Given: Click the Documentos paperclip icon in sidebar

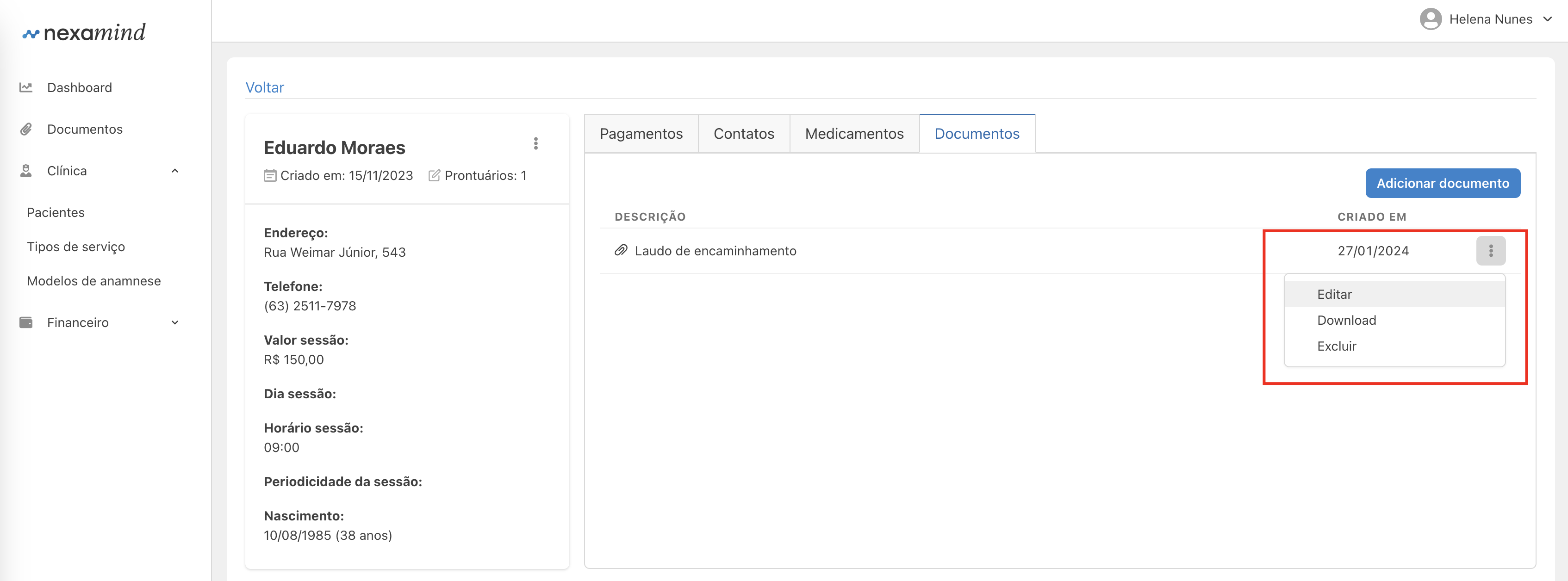Looking at the screenshot, I should (25, 129).
